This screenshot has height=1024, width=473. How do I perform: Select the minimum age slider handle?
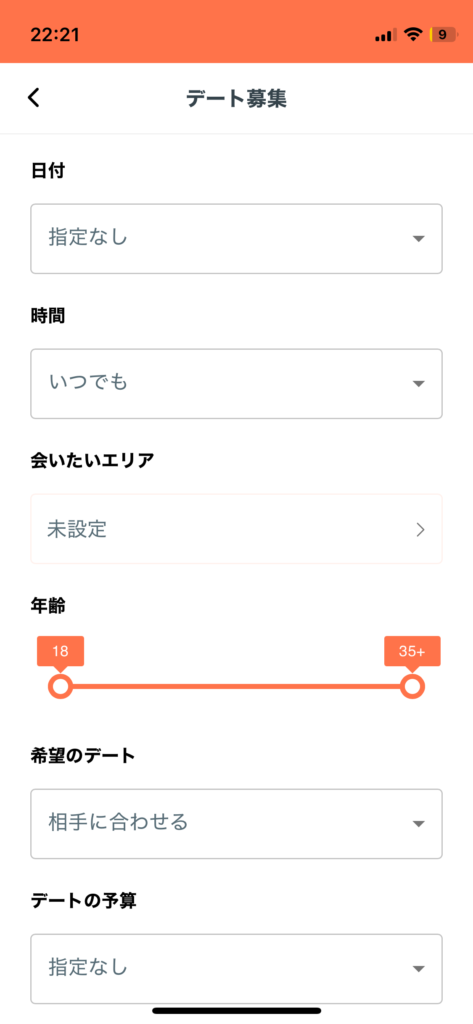pyautogui.click(x=60, y=686)
